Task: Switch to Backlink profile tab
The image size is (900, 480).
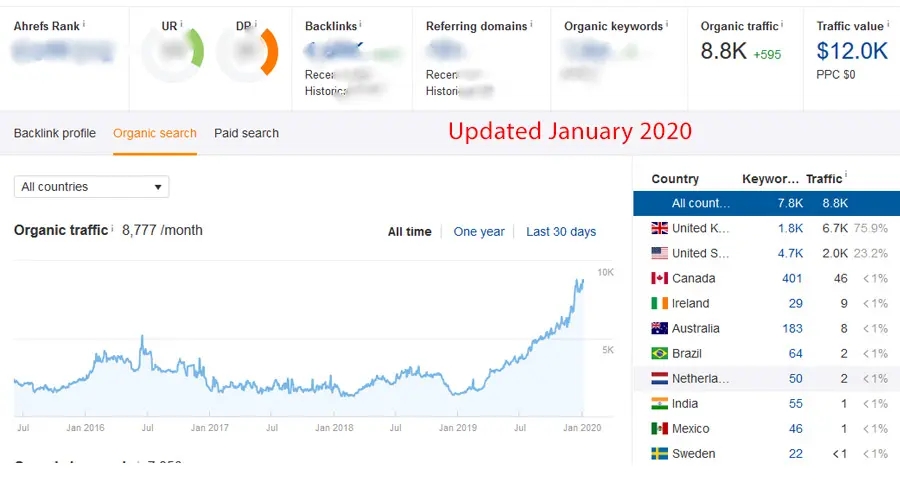Action: coord(55,133)
